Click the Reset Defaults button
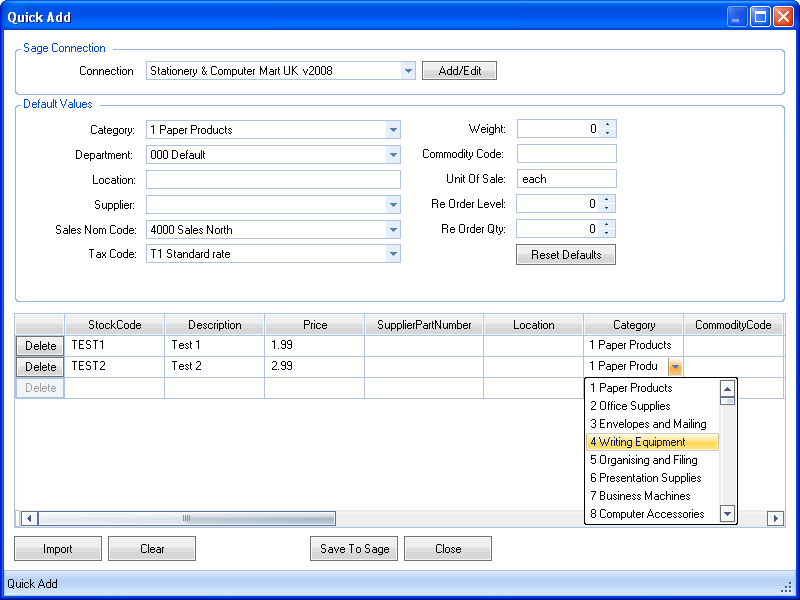This screenshot has height=600, width=800. coord(566,255)
